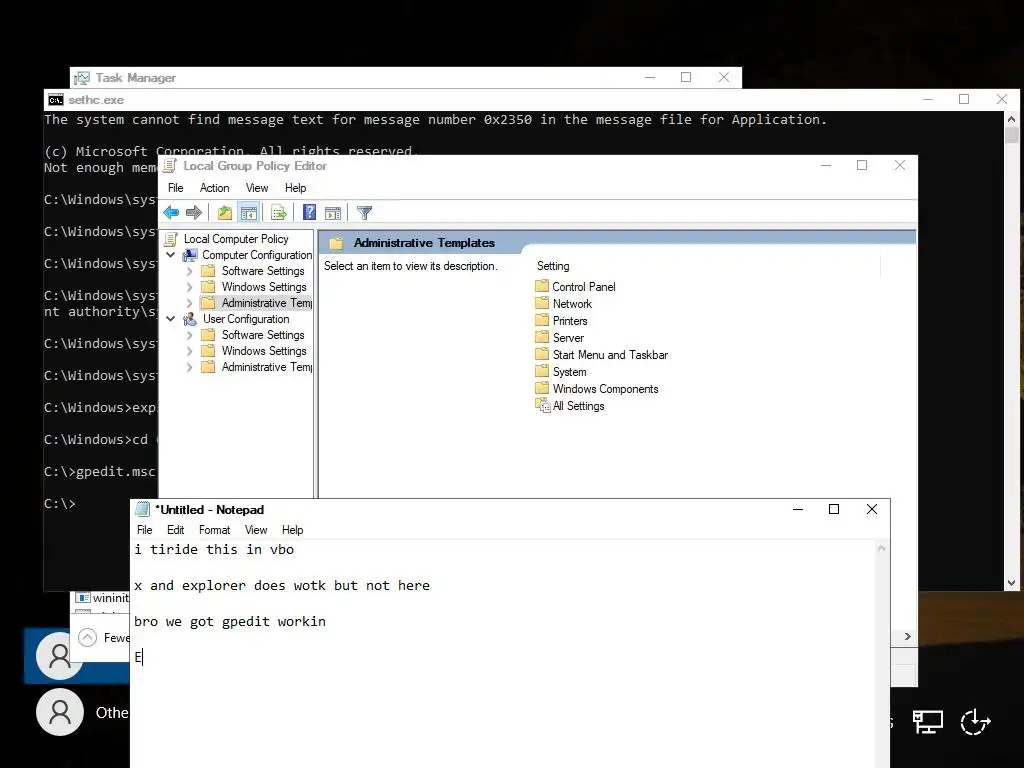Expand Windows Settings under User Configuration
This screenshot has height=768, width=1024.
189,351
